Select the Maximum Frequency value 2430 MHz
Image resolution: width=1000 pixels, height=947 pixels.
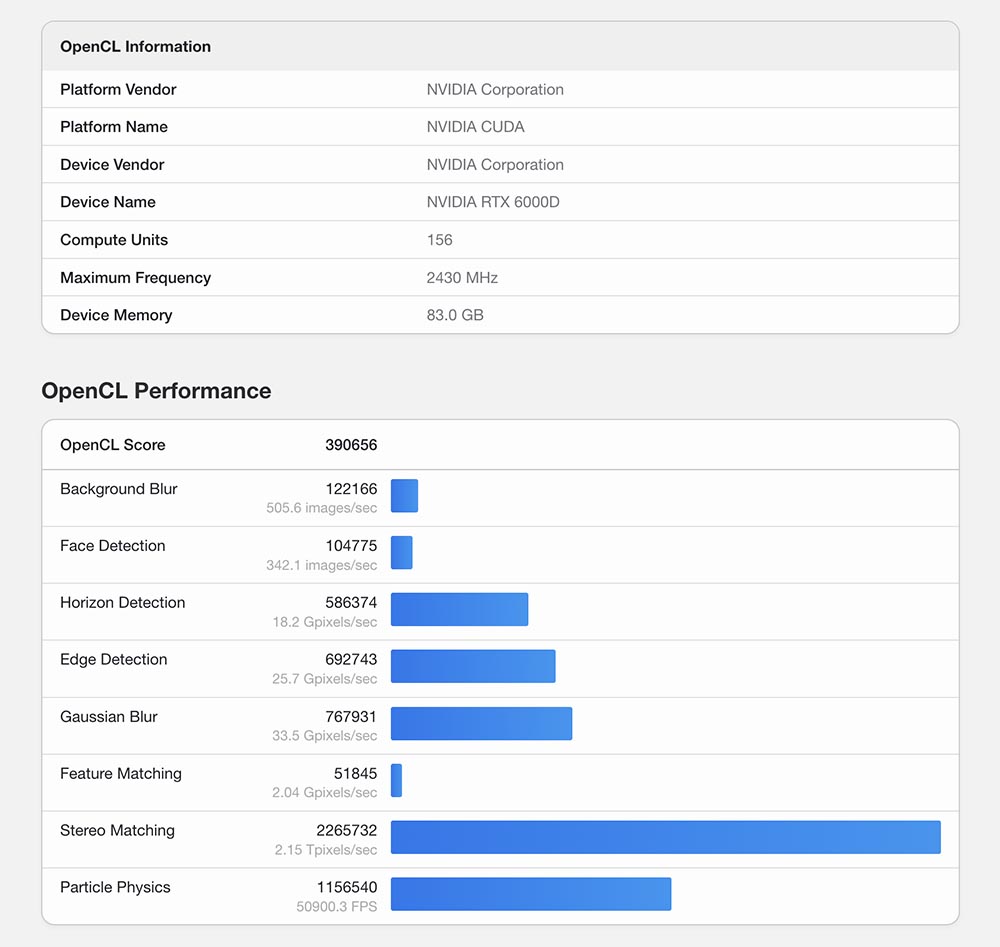(462, 278)
